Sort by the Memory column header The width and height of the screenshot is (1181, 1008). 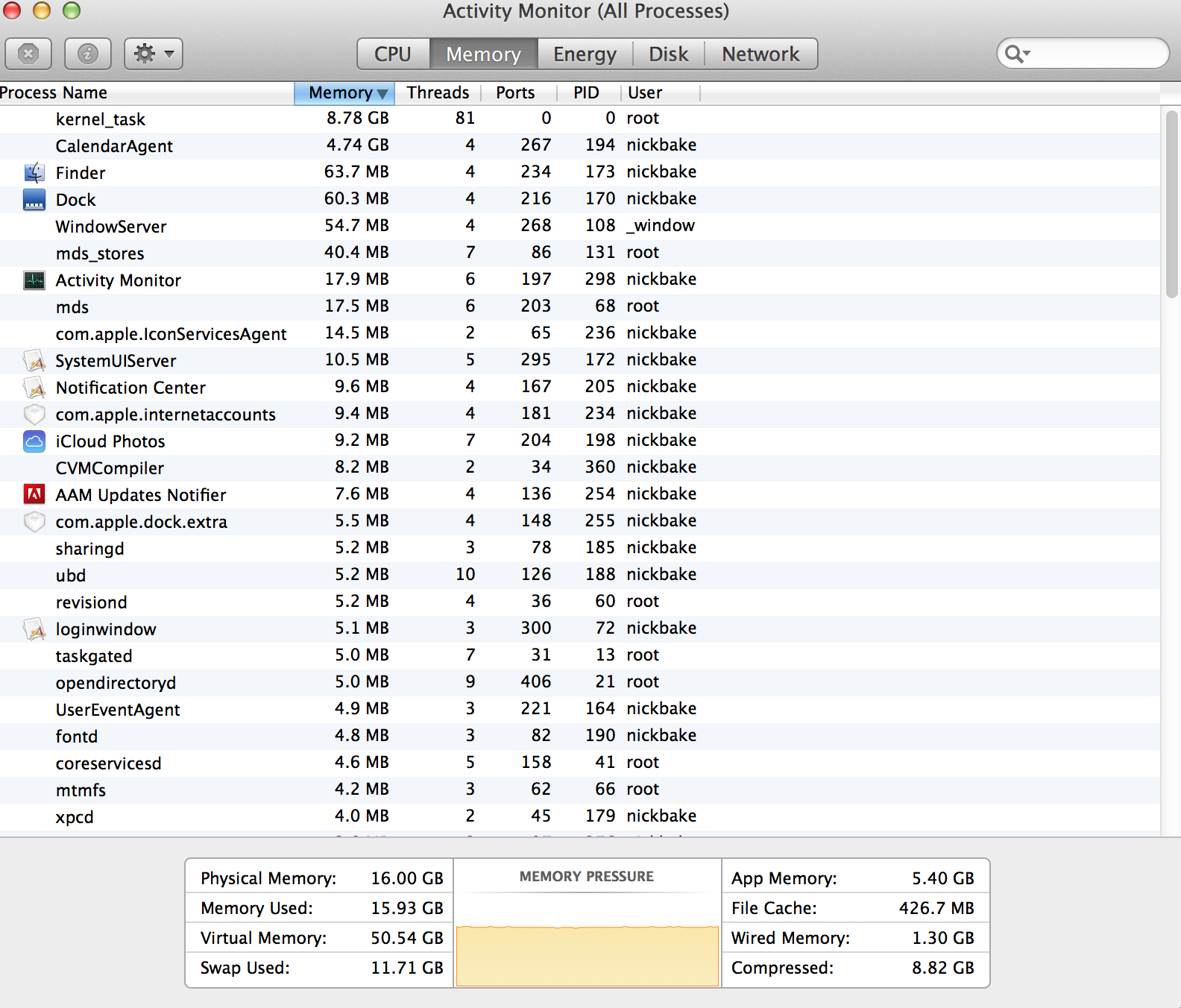(x=344, y=92)
